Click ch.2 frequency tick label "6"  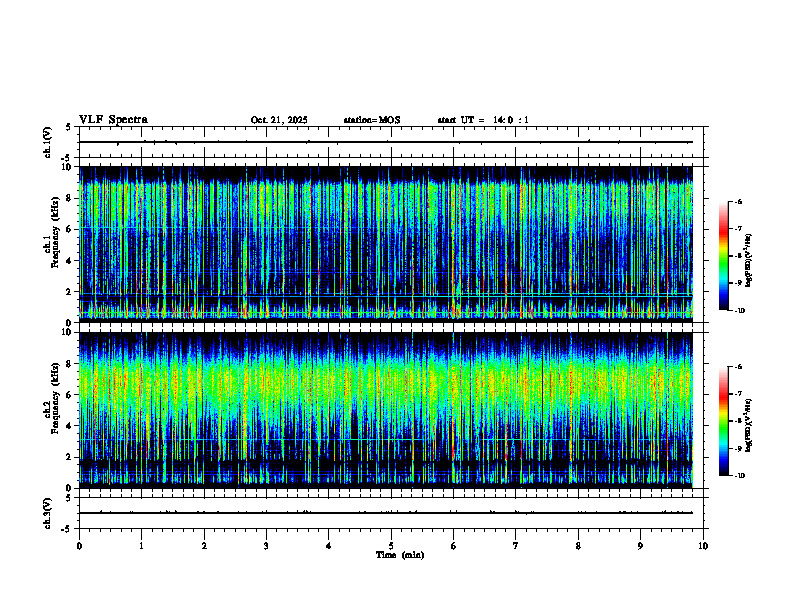(x=71, y=395)
